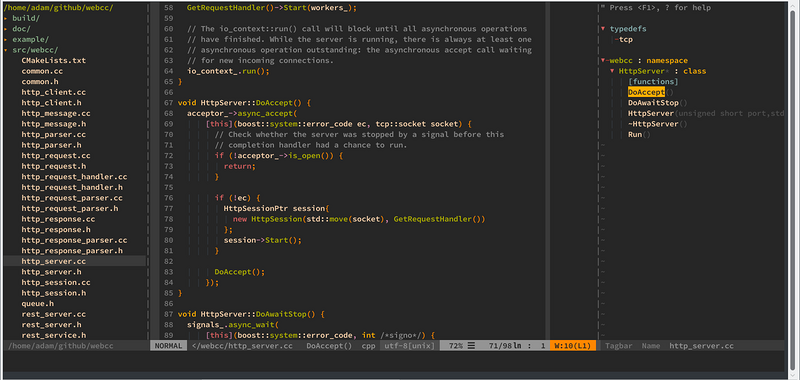Jump to ~HttpServer destructor tag

point(653,124)
